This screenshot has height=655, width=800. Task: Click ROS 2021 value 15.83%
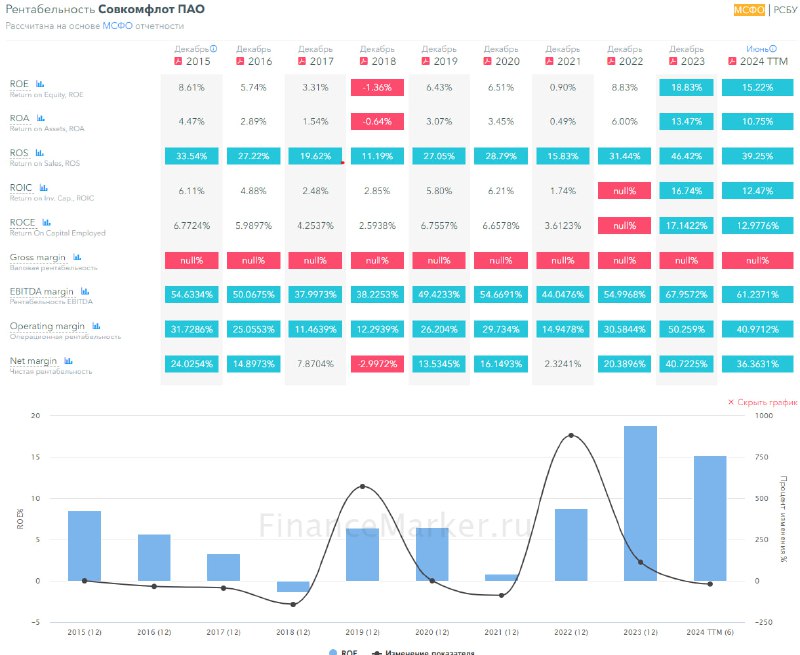563,156
